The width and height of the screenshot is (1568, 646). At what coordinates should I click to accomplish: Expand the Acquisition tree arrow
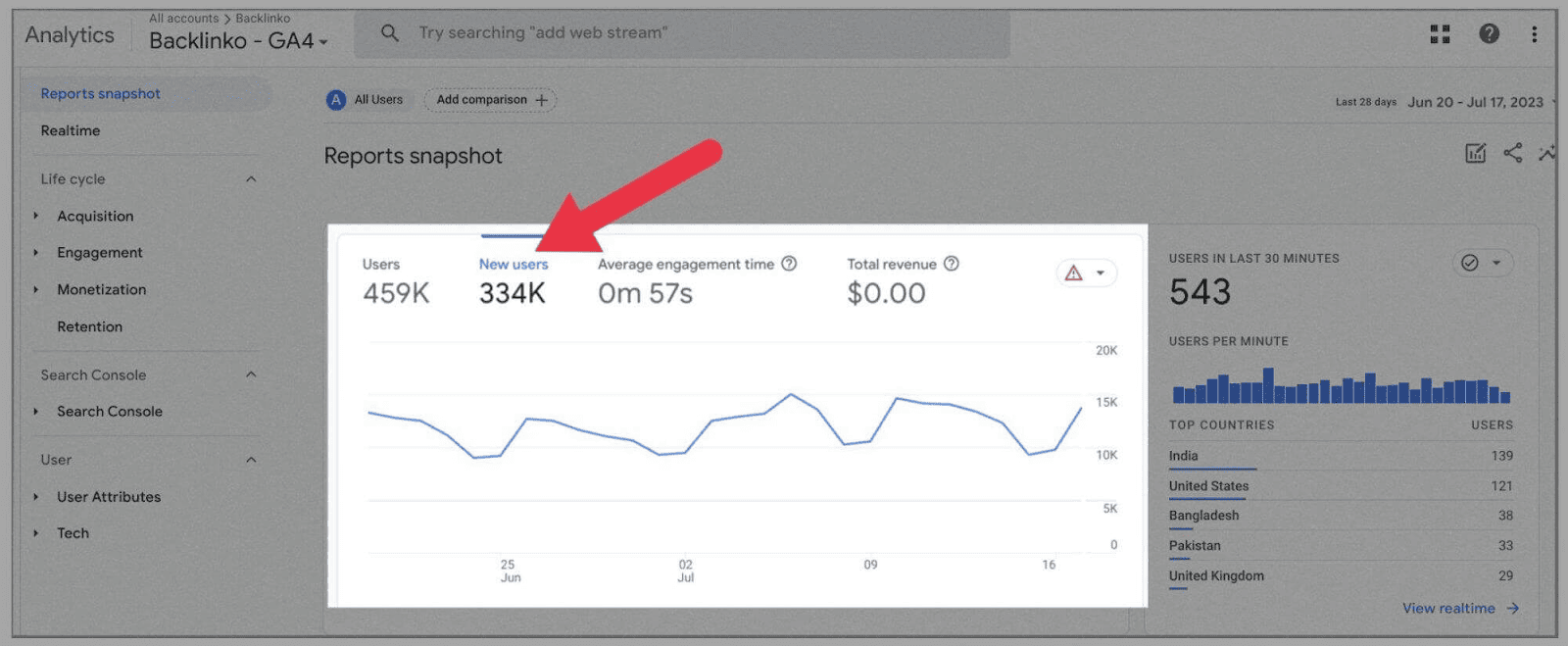point(36,216)
